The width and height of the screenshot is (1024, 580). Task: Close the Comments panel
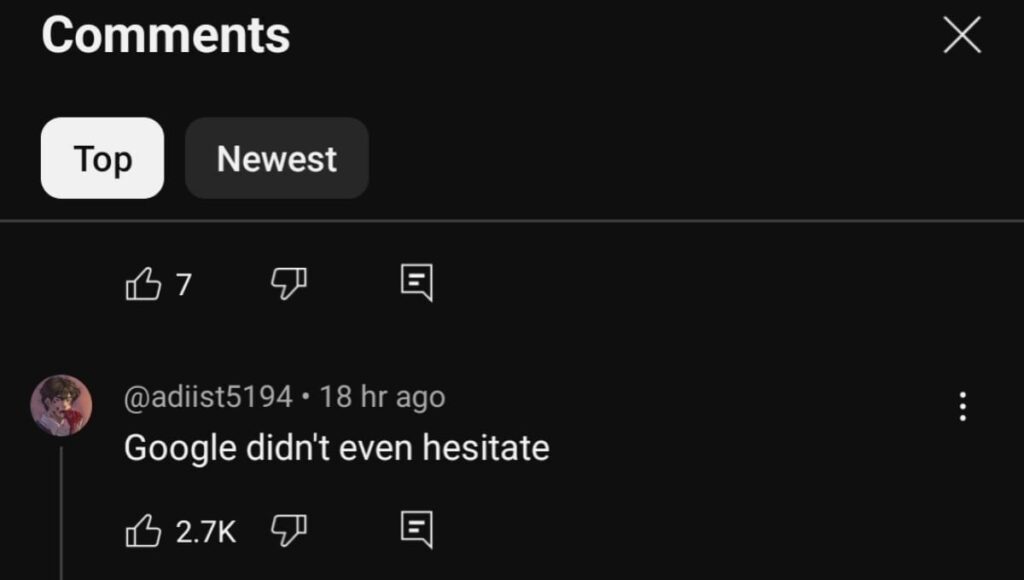coord(962,37)
